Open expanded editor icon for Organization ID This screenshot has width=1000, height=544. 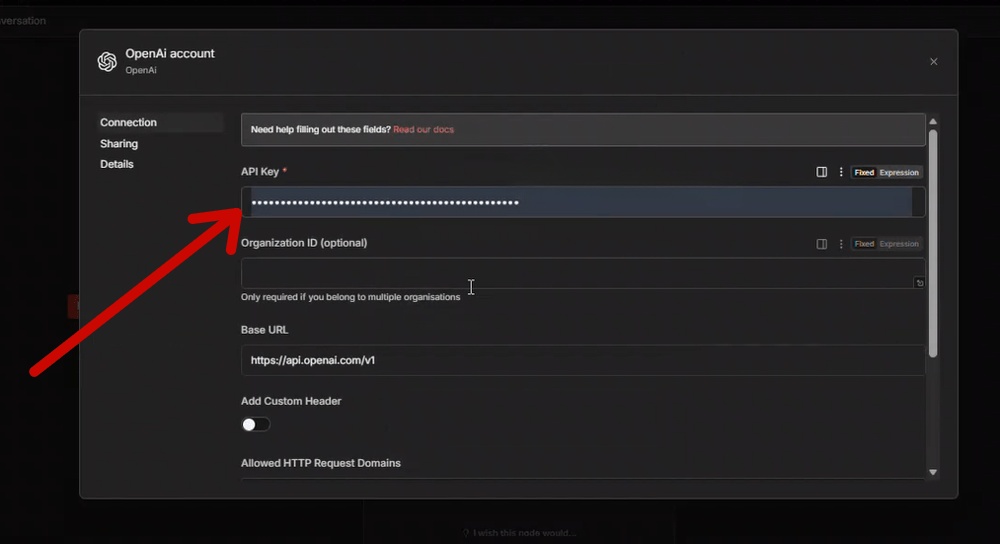[821, 244]
